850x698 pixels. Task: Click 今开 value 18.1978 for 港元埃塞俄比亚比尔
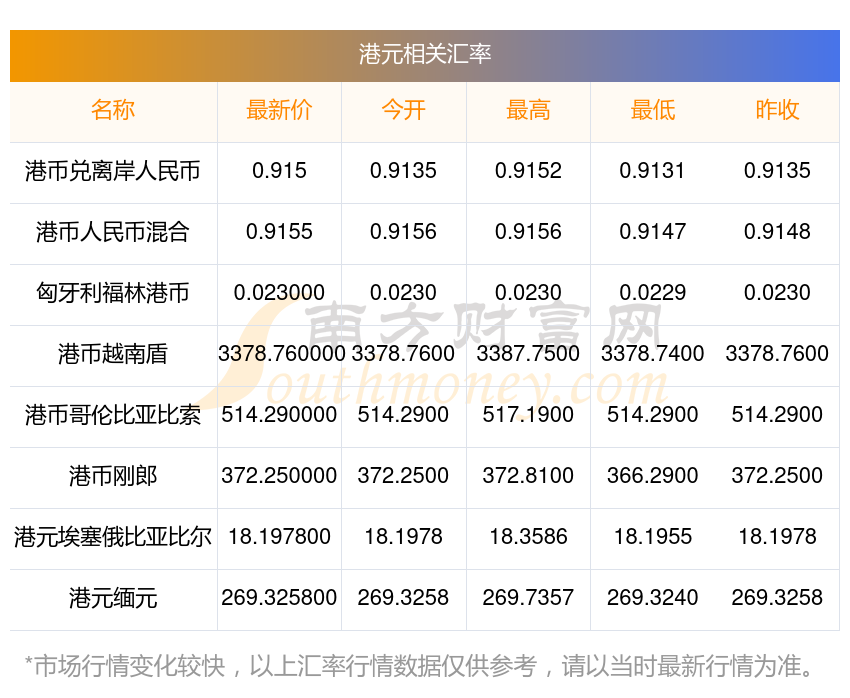tap(403, 537)
